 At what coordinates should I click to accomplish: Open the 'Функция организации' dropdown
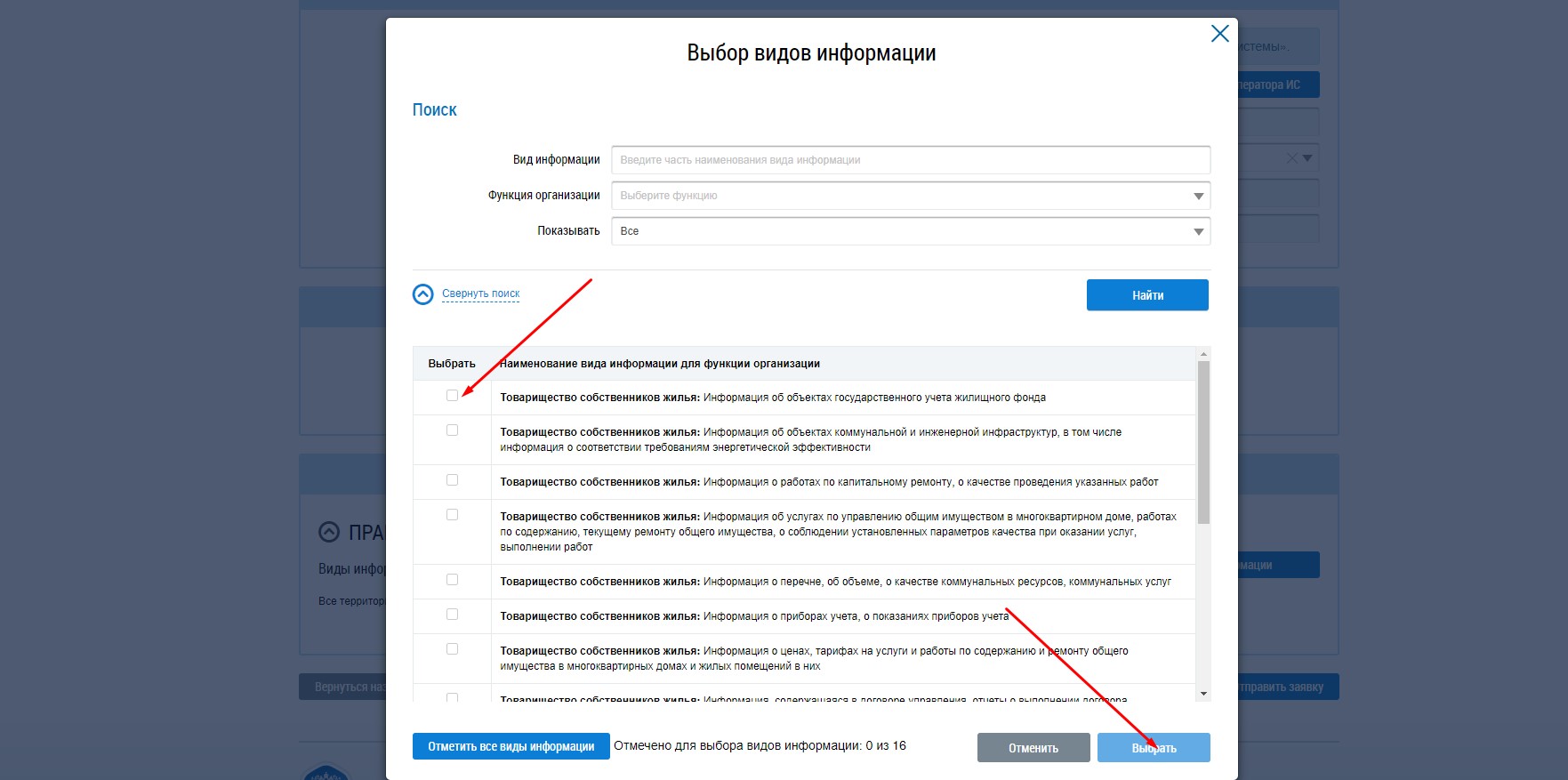point(910,196)
